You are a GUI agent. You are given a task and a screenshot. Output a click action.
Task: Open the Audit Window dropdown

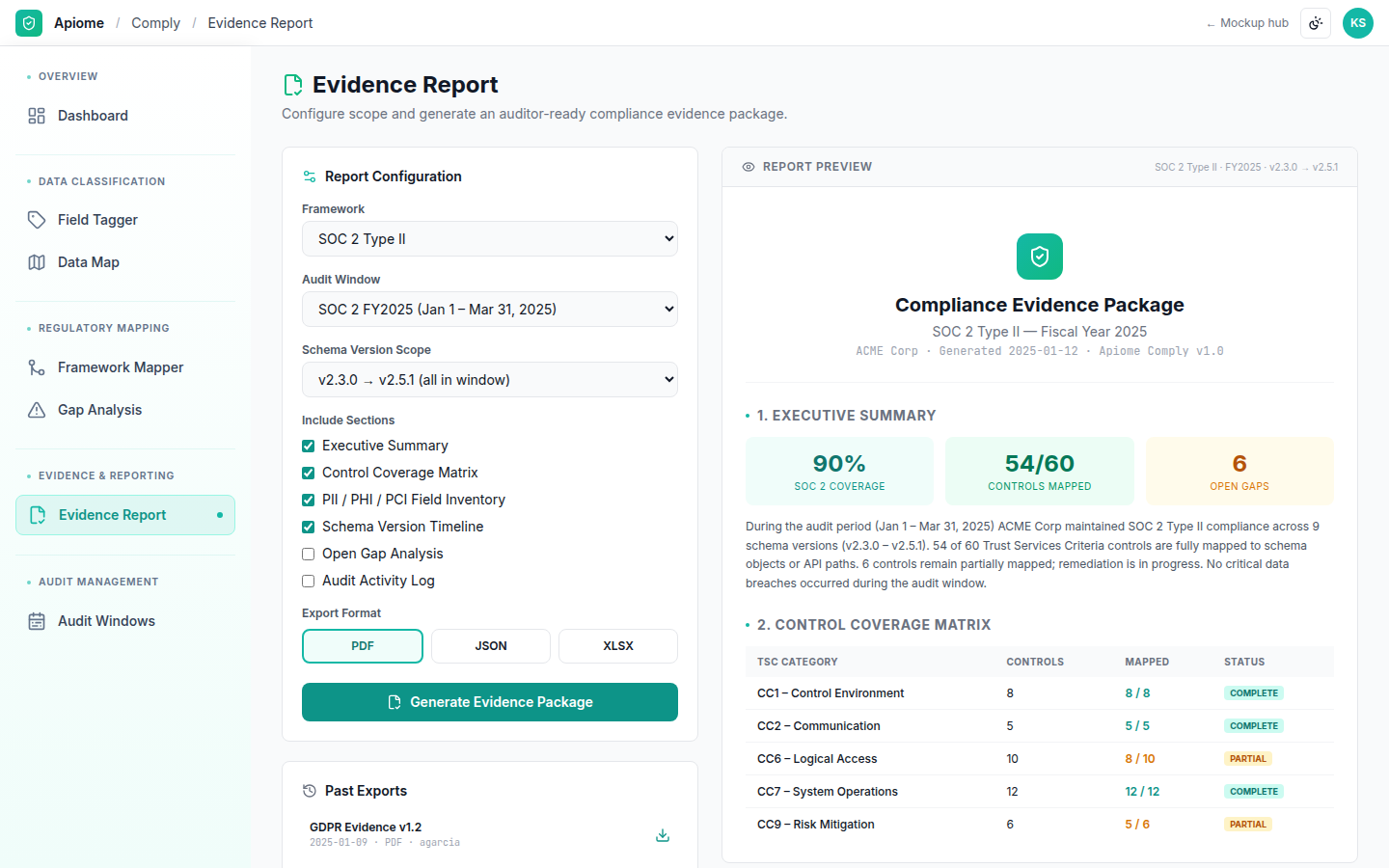click(x=490, y=310)
